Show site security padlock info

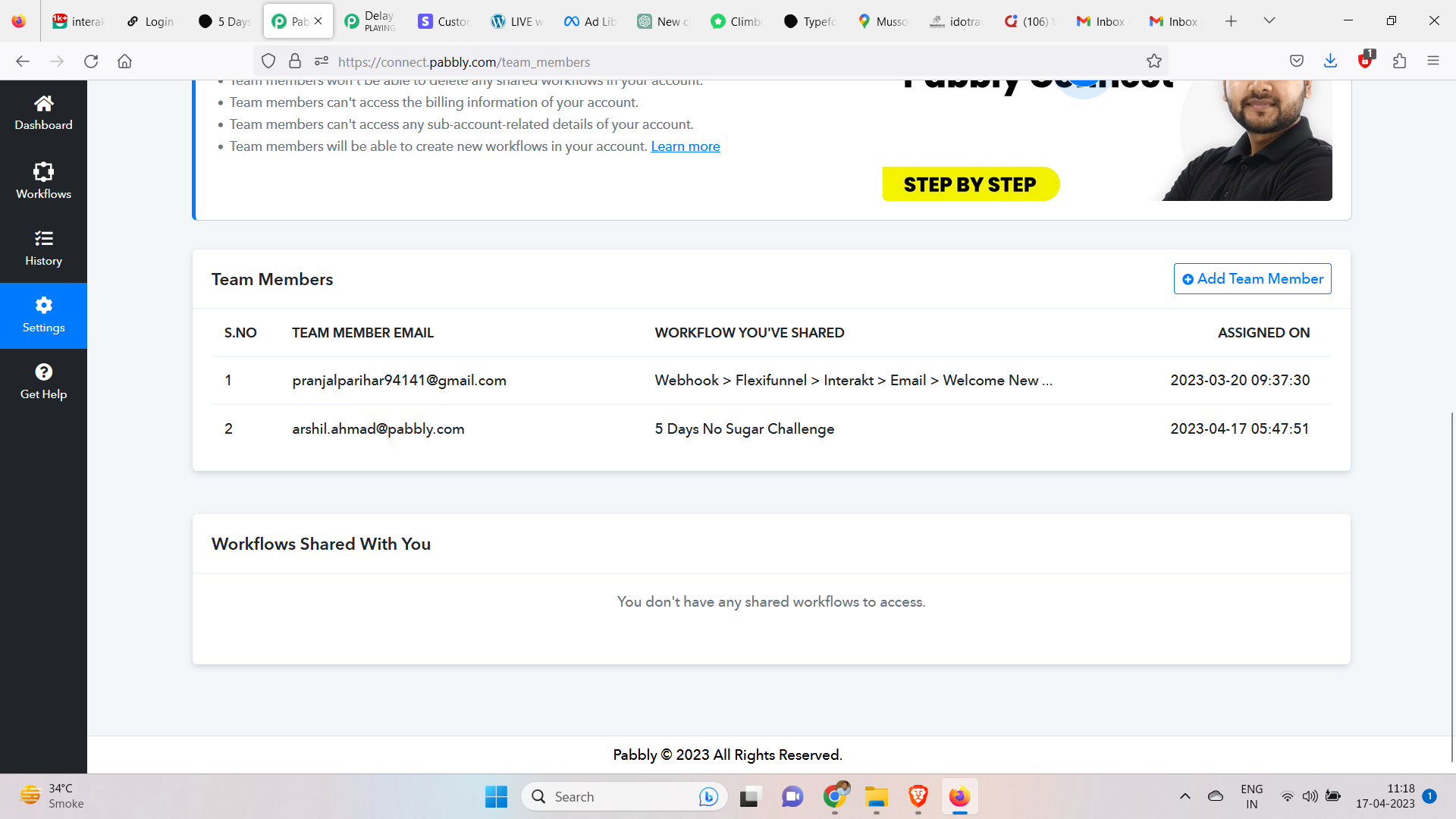[x=295, y=61]
